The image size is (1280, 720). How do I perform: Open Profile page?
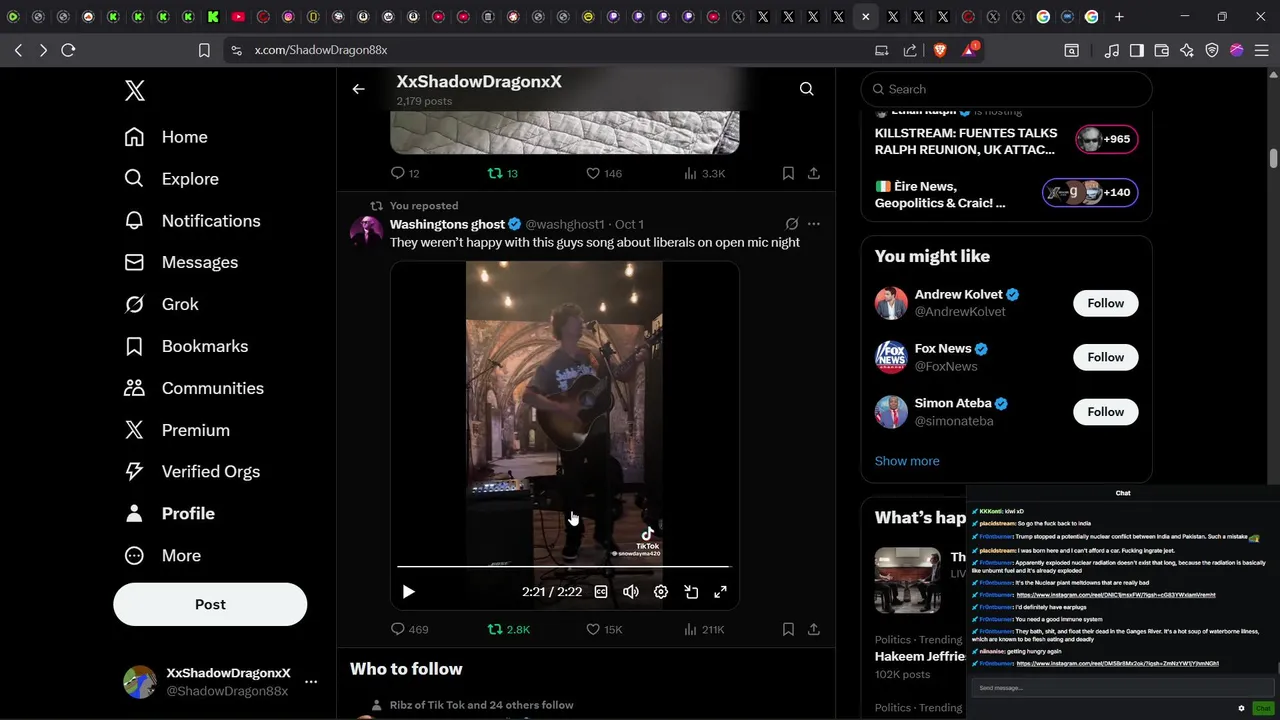click(x=169, y=513)
